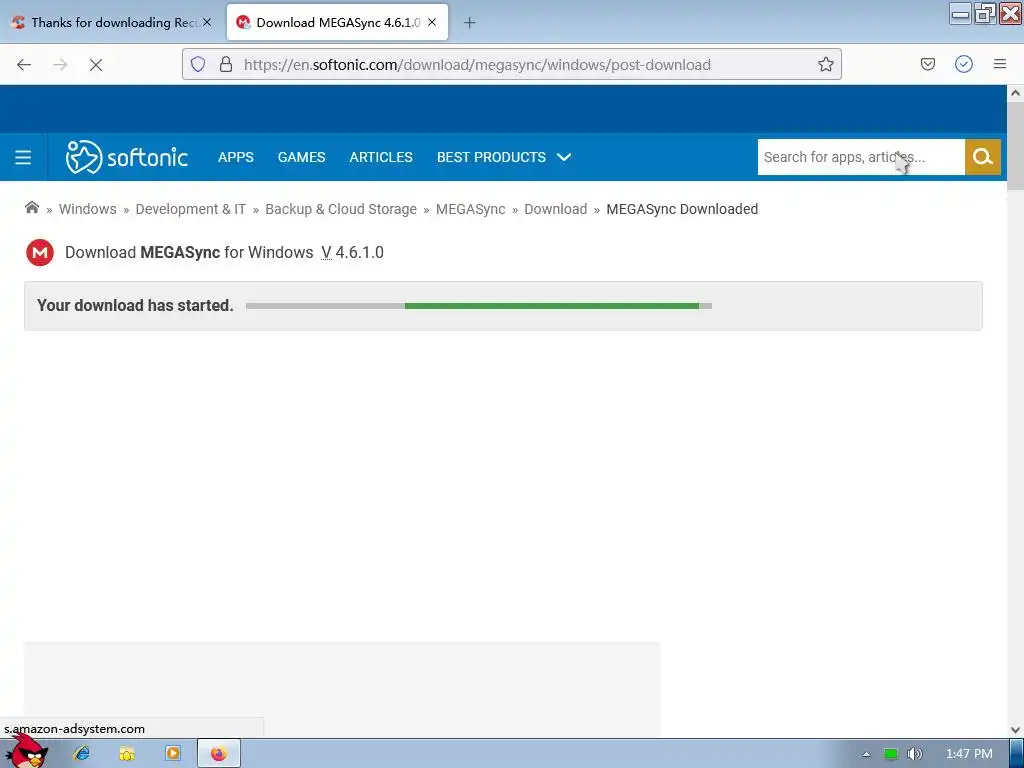
Task: Click the forward navigation arrow
Action: click(60, 64)
